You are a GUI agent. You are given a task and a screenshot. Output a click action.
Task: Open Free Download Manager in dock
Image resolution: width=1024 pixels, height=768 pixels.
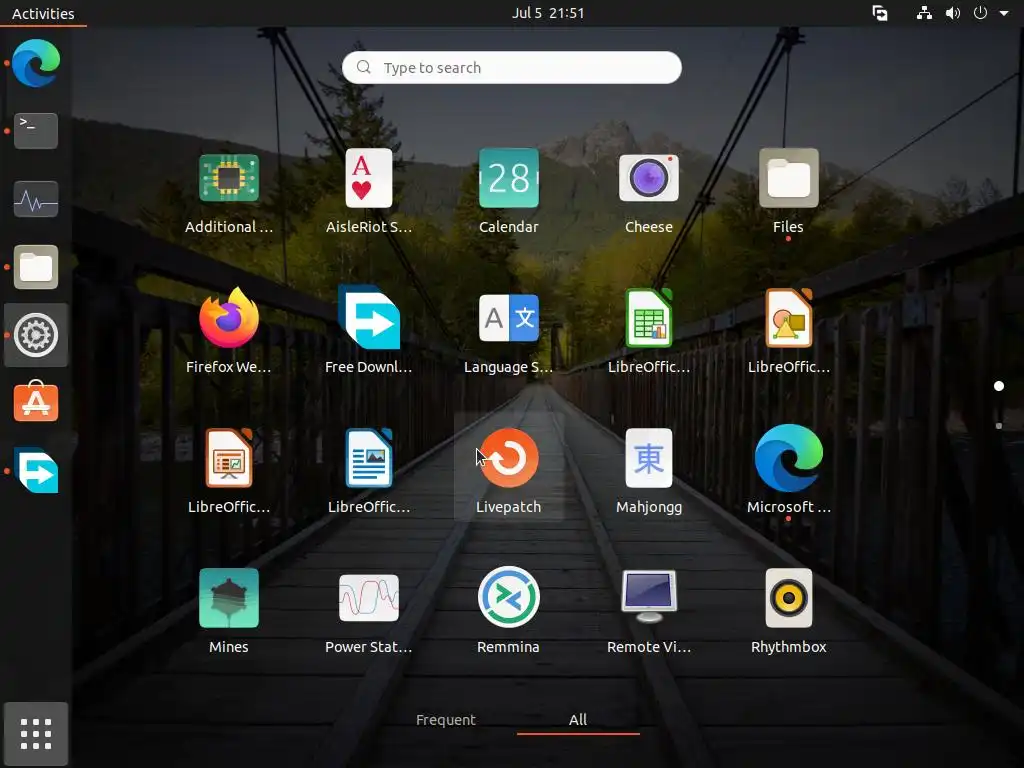point(36,471)
